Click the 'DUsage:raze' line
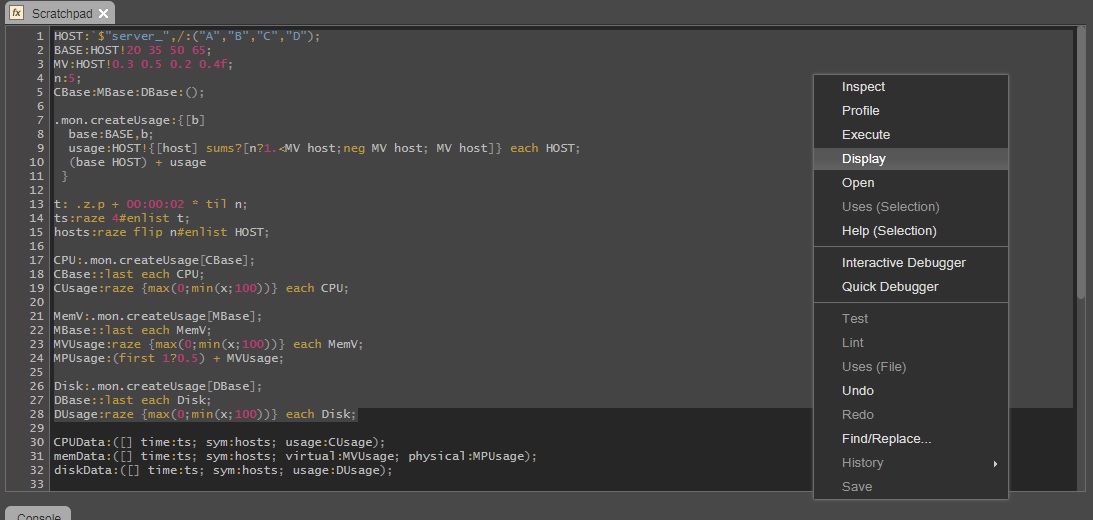1093x520 pixels. [x=205, y=414]
